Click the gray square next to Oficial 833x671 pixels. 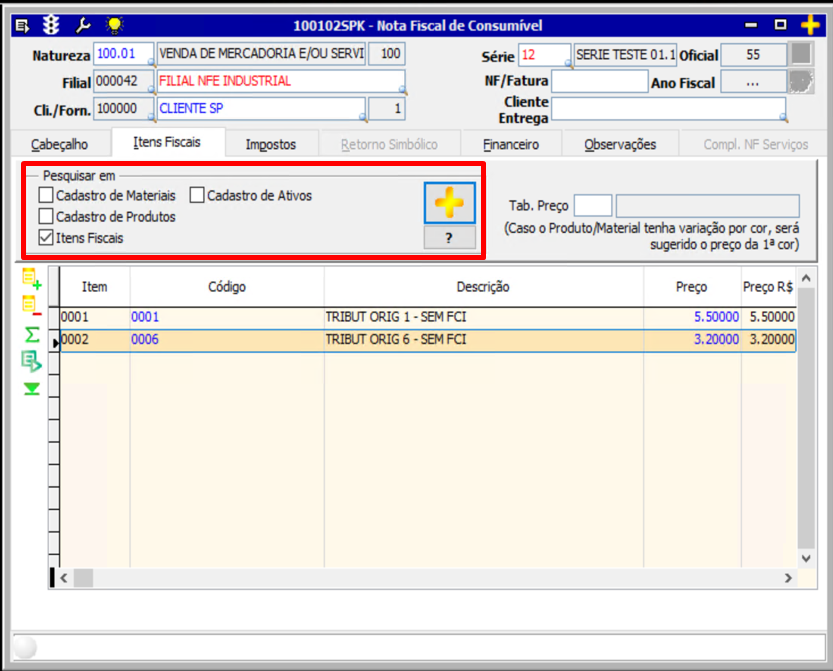coord(801,54)
